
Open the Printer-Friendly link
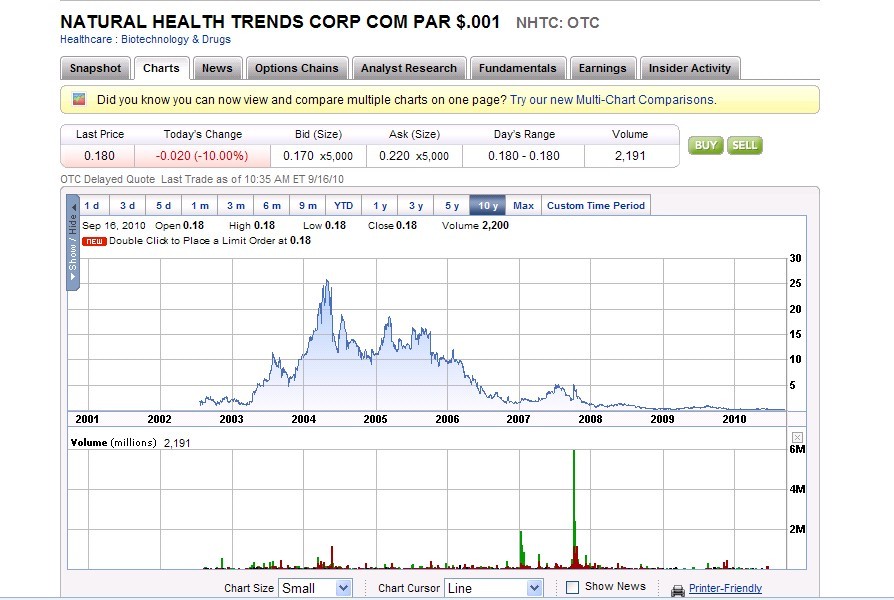725,589
